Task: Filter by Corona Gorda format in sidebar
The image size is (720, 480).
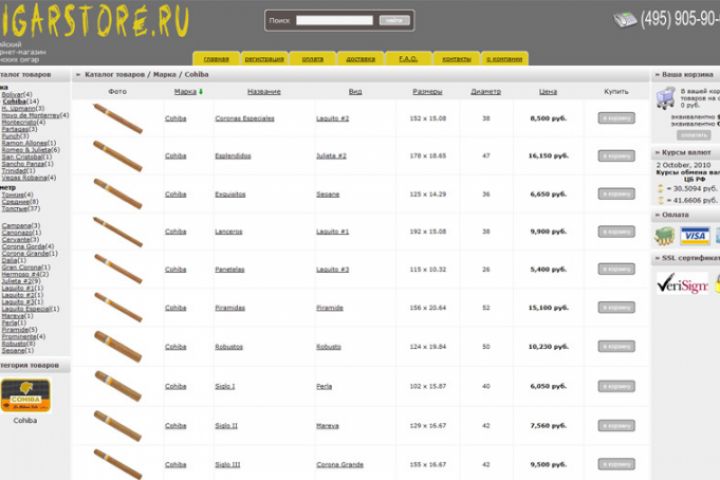Action: (23, 247)
